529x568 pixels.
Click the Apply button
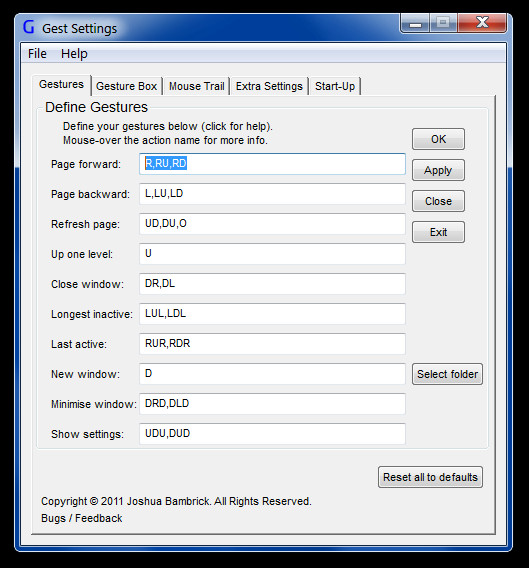pos(438,170)
